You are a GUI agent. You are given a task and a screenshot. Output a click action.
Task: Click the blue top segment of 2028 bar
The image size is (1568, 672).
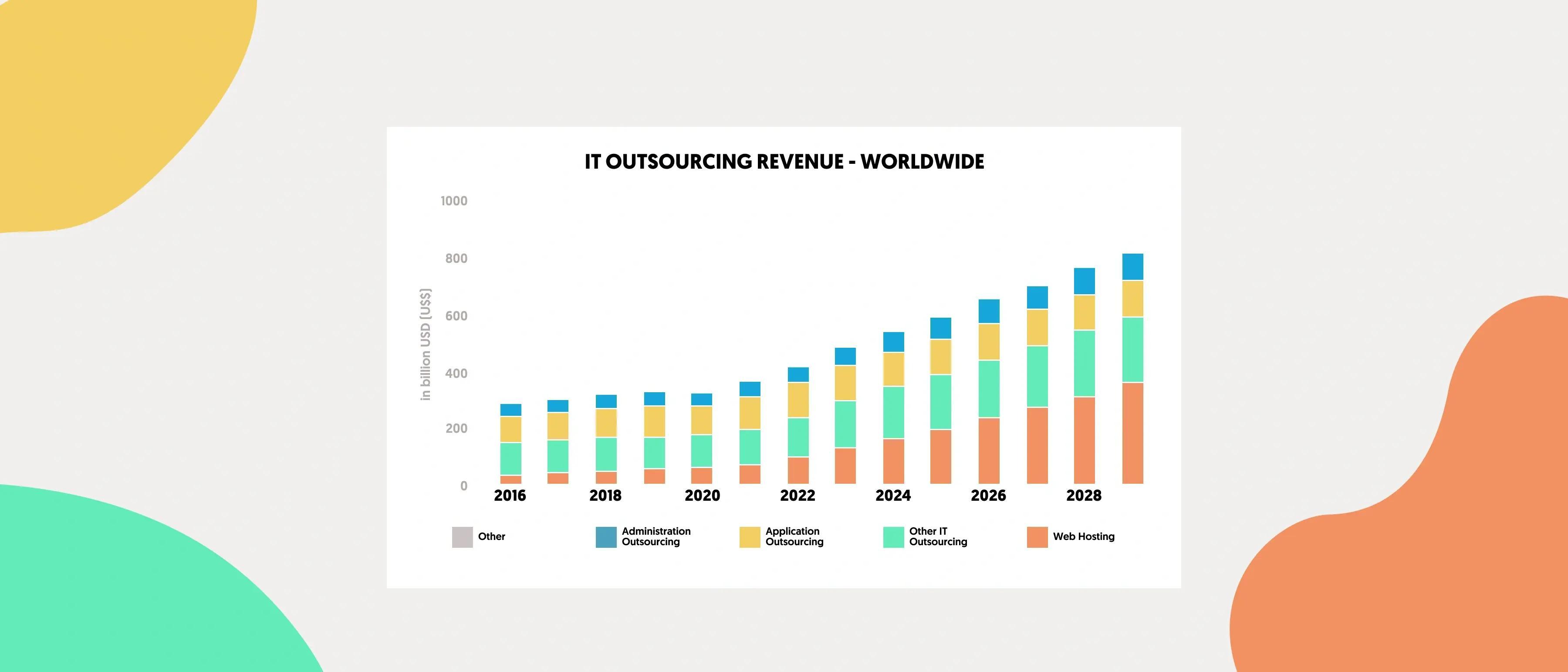(x=1084, y=282)
